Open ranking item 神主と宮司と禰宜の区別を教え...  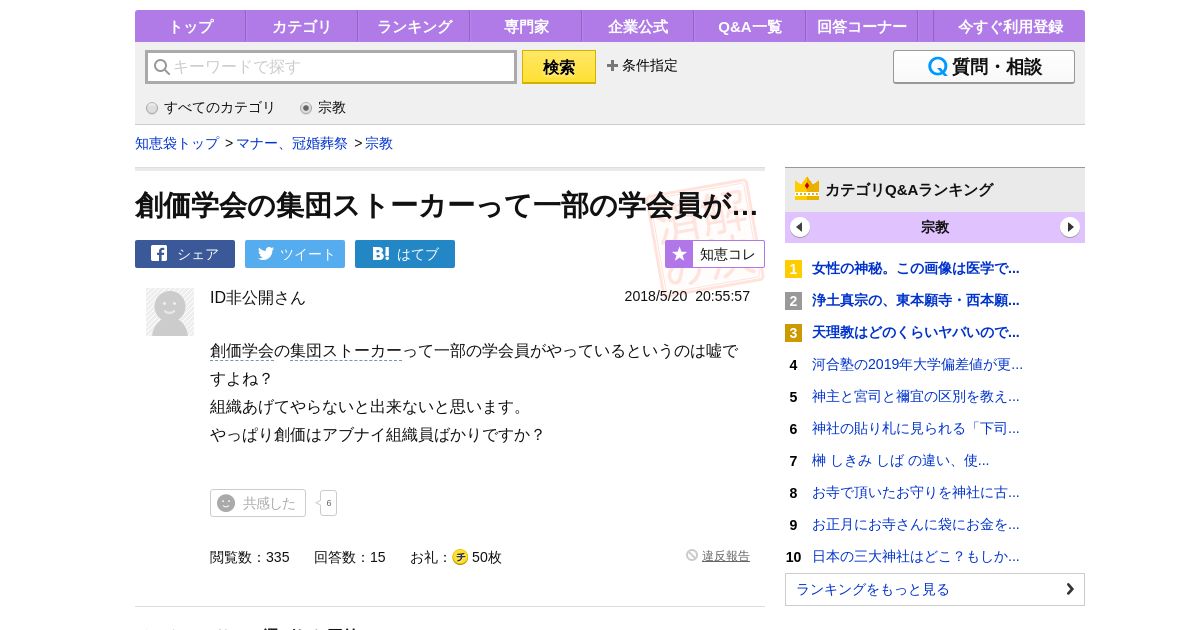point(916,396)
